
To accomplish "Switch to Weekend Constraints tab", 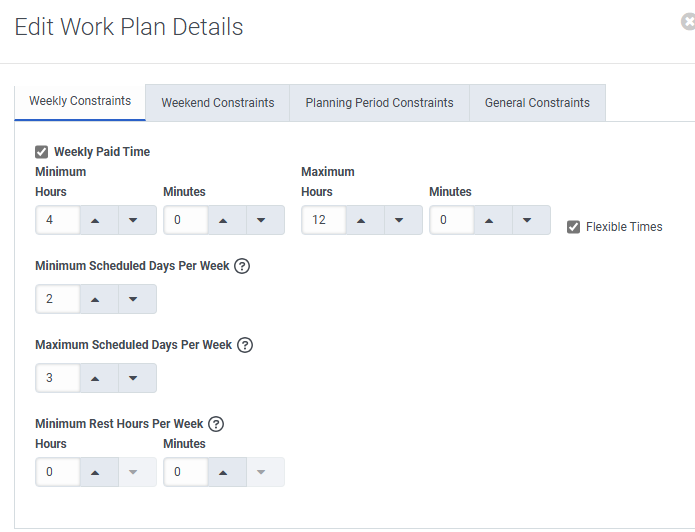I will point(217,103).
